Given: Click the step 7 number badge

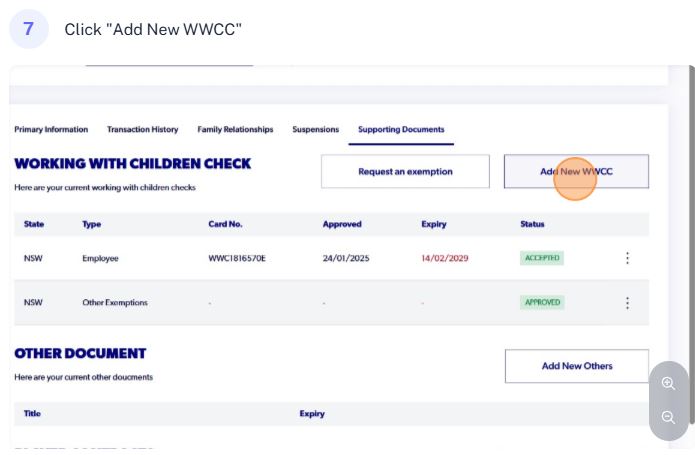Looking at the screenshot, I should tap(28, 29).
